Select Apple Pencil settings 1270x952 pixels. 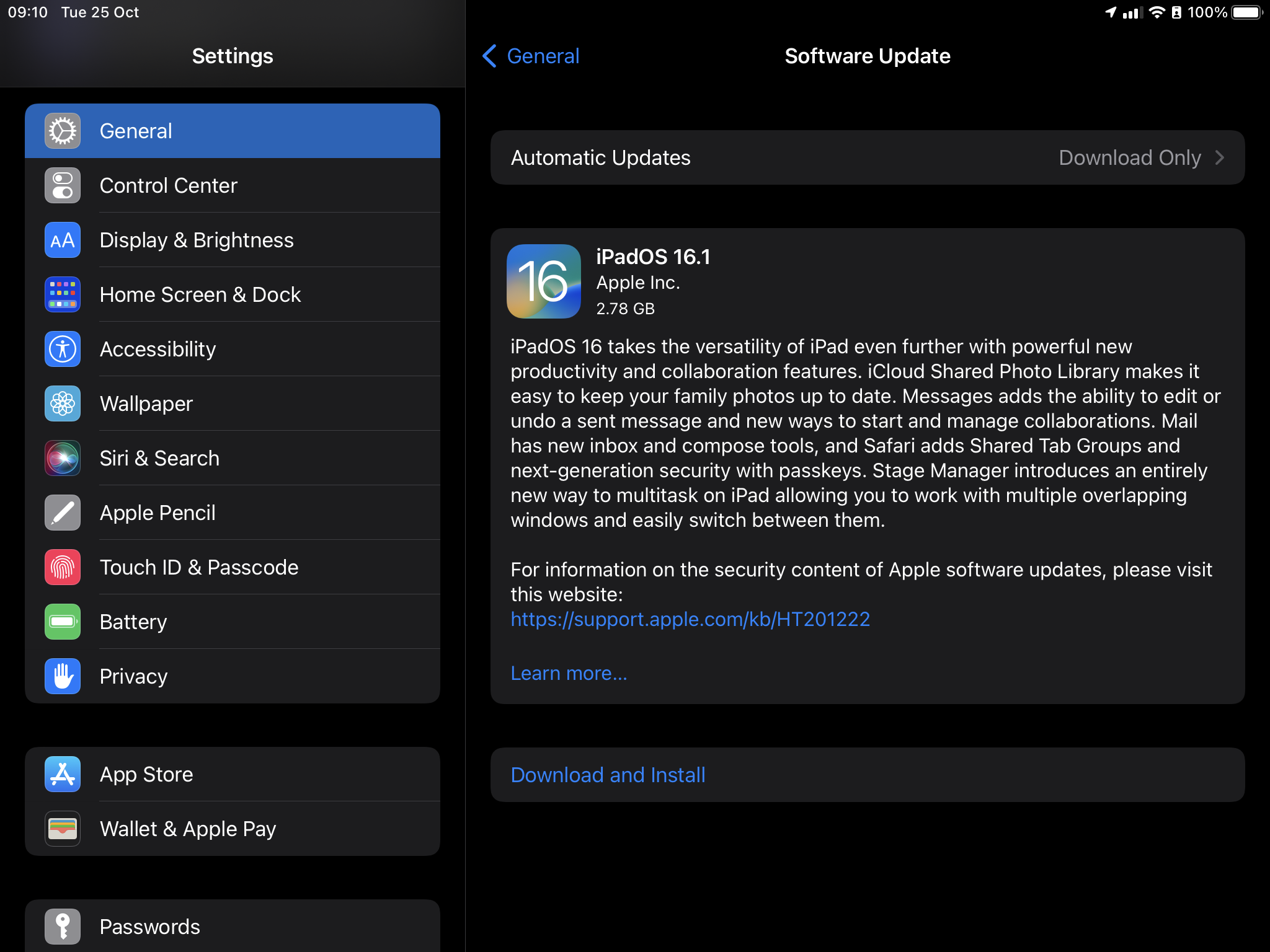point(233,513)
